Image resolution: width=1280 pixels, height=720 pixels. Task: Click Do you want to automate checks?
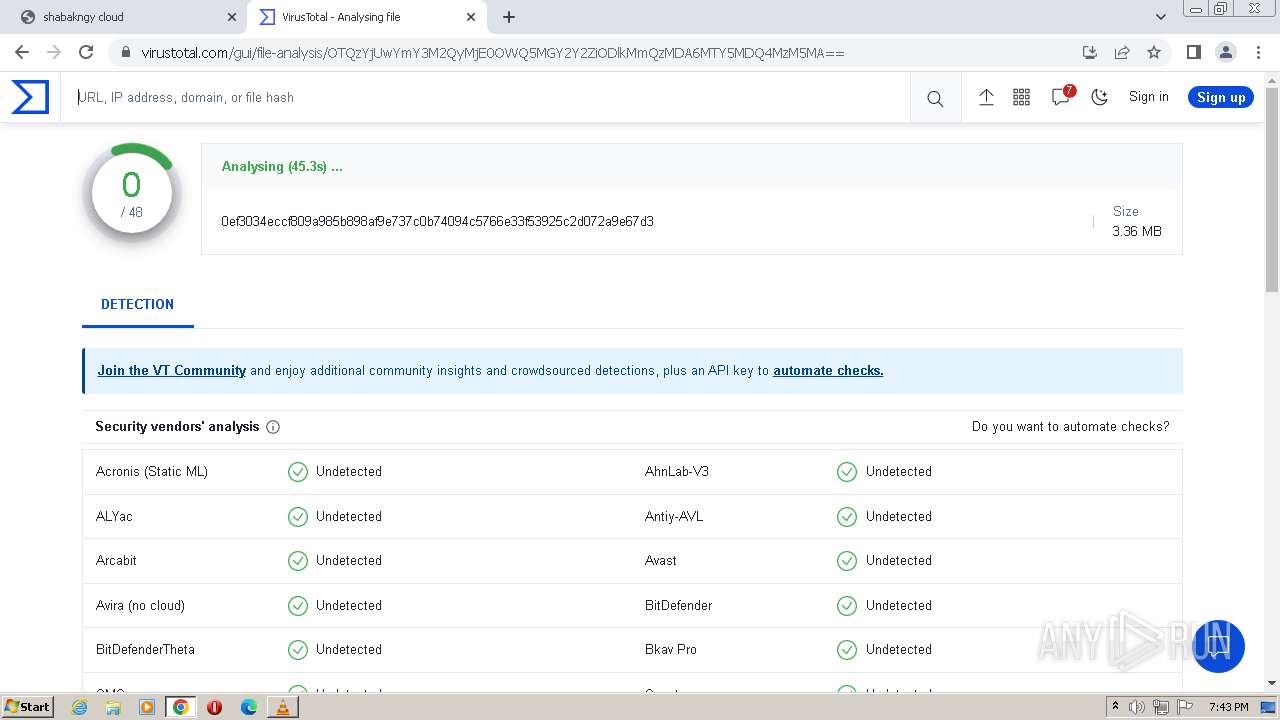(x=1070, y=426)
